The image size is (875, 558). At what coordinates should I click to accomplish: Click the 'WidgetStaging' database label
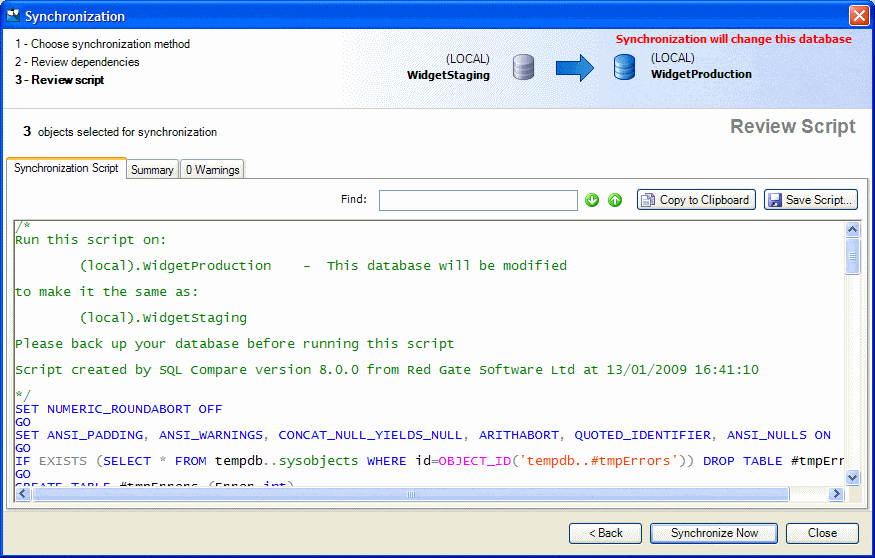pos(448,75)
